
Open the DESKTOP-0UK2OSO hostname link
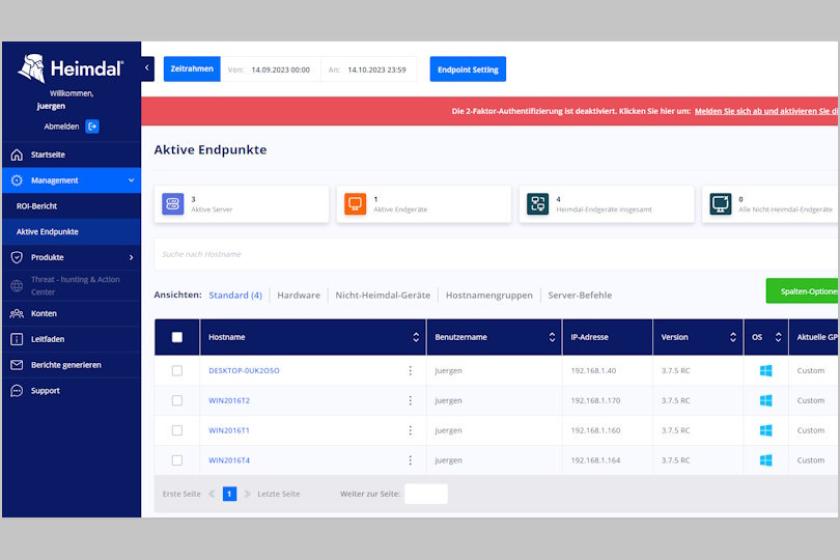coord(244,371)
